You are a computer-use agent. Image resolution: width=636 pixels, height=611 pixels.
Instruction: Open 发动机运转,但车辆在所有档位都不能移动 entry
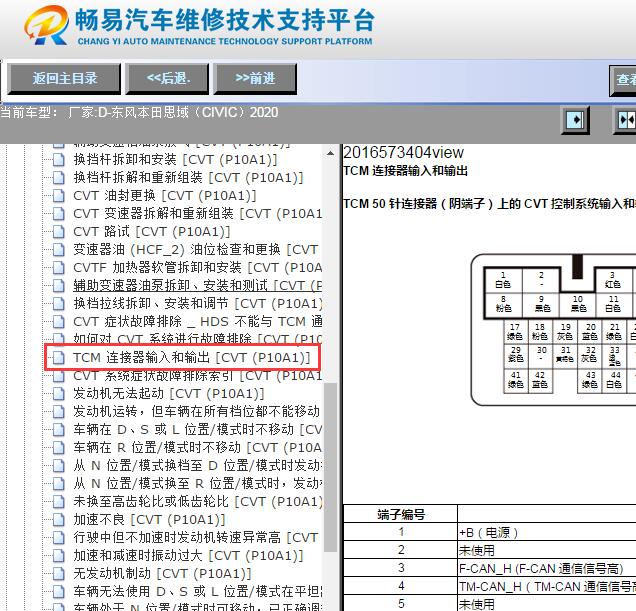tap(196, 411)
